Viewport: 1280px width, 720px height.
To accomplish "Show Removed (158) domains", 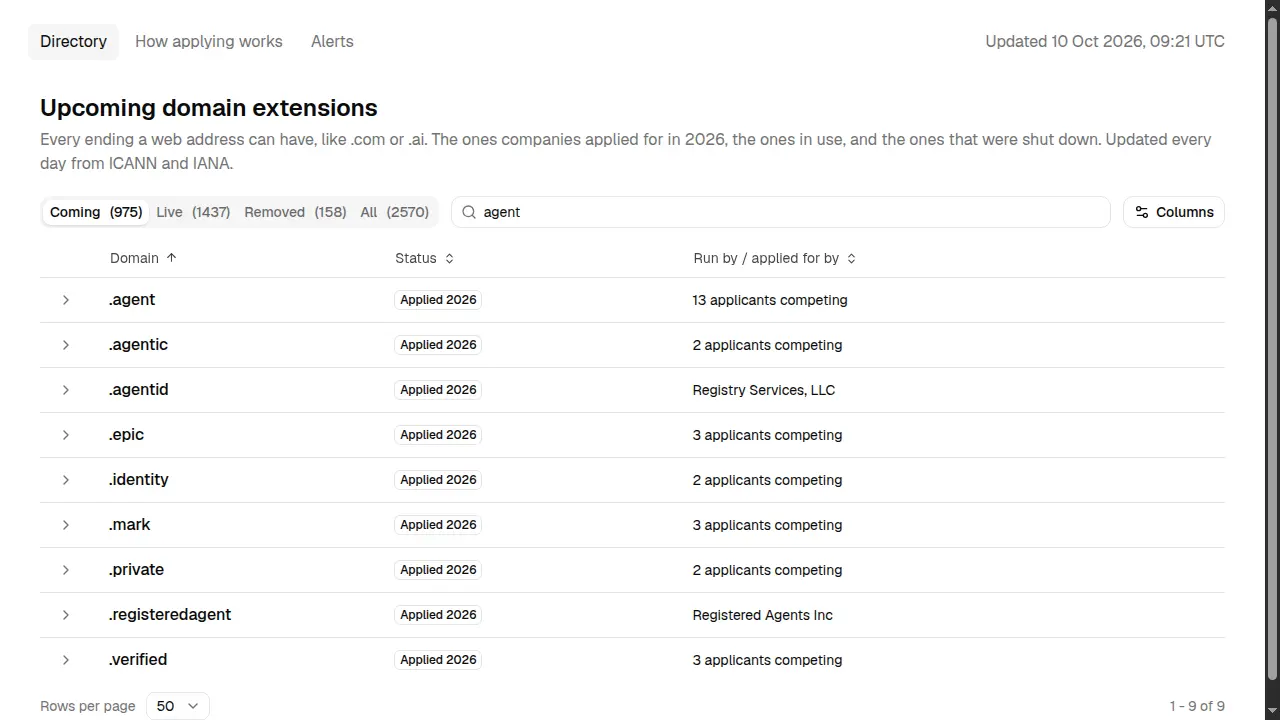I will (x=295, y=212).
